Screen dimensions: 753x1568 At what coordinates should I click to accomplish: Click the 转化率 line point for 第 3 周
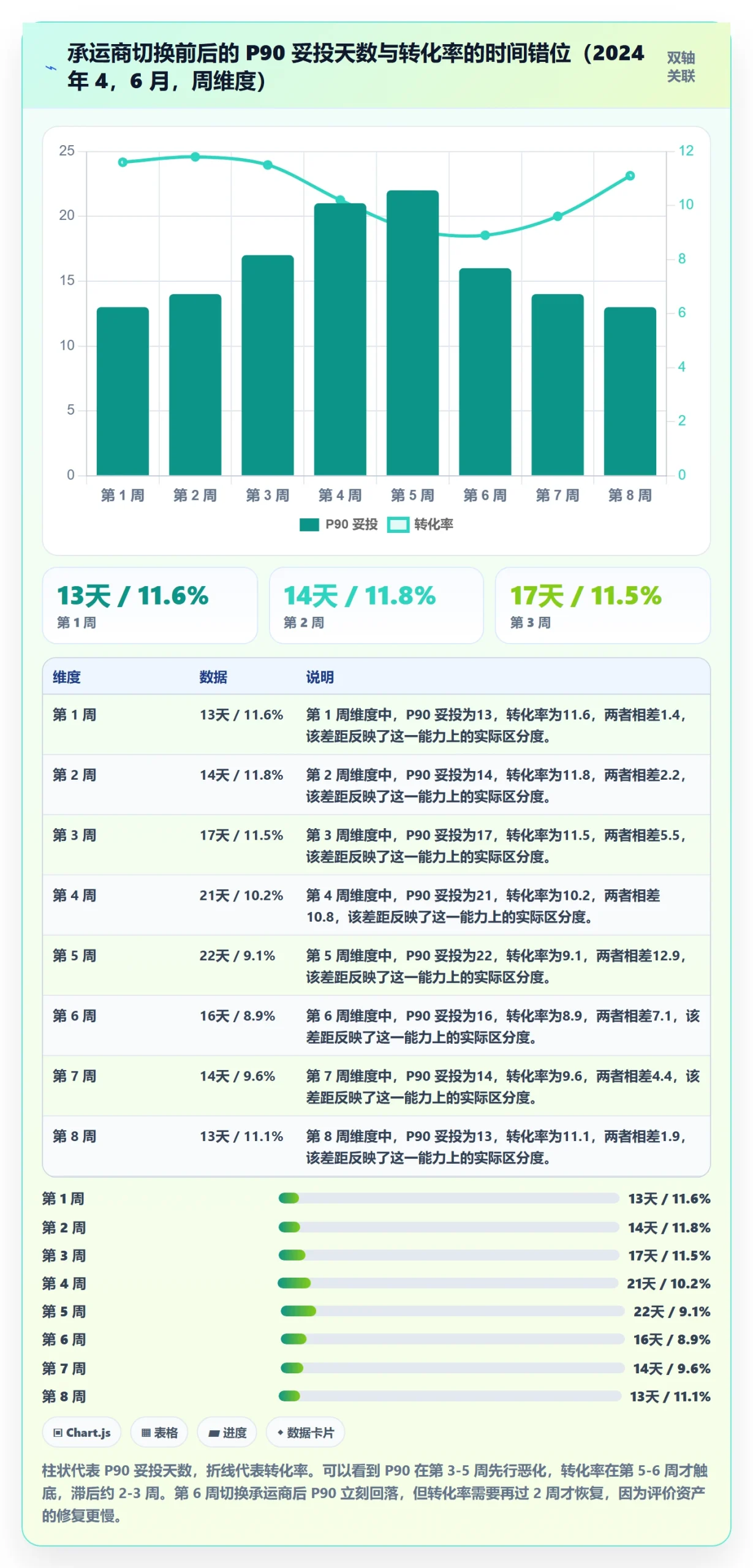[268, 165]
